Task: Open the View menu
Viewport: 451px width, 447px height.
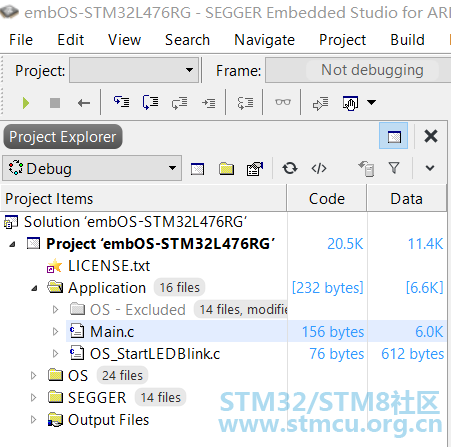Action: click(124, 40)
